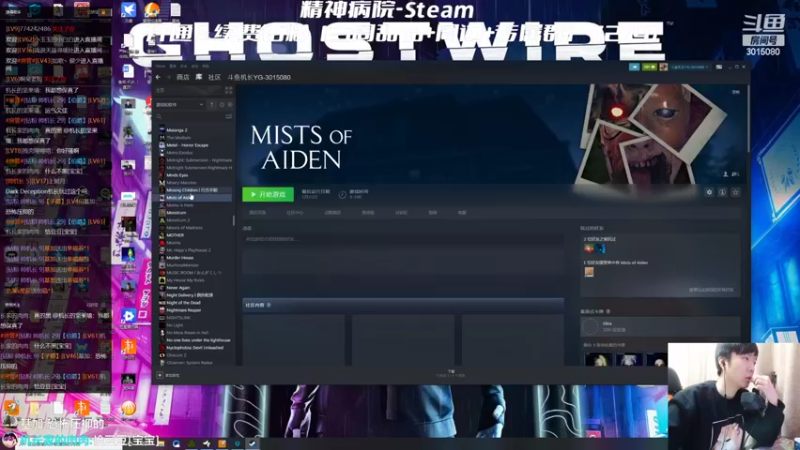Viewport: 800px width, 450px height.
Task: Open the downloads bar at window bottom
Action: click(451, 373)
